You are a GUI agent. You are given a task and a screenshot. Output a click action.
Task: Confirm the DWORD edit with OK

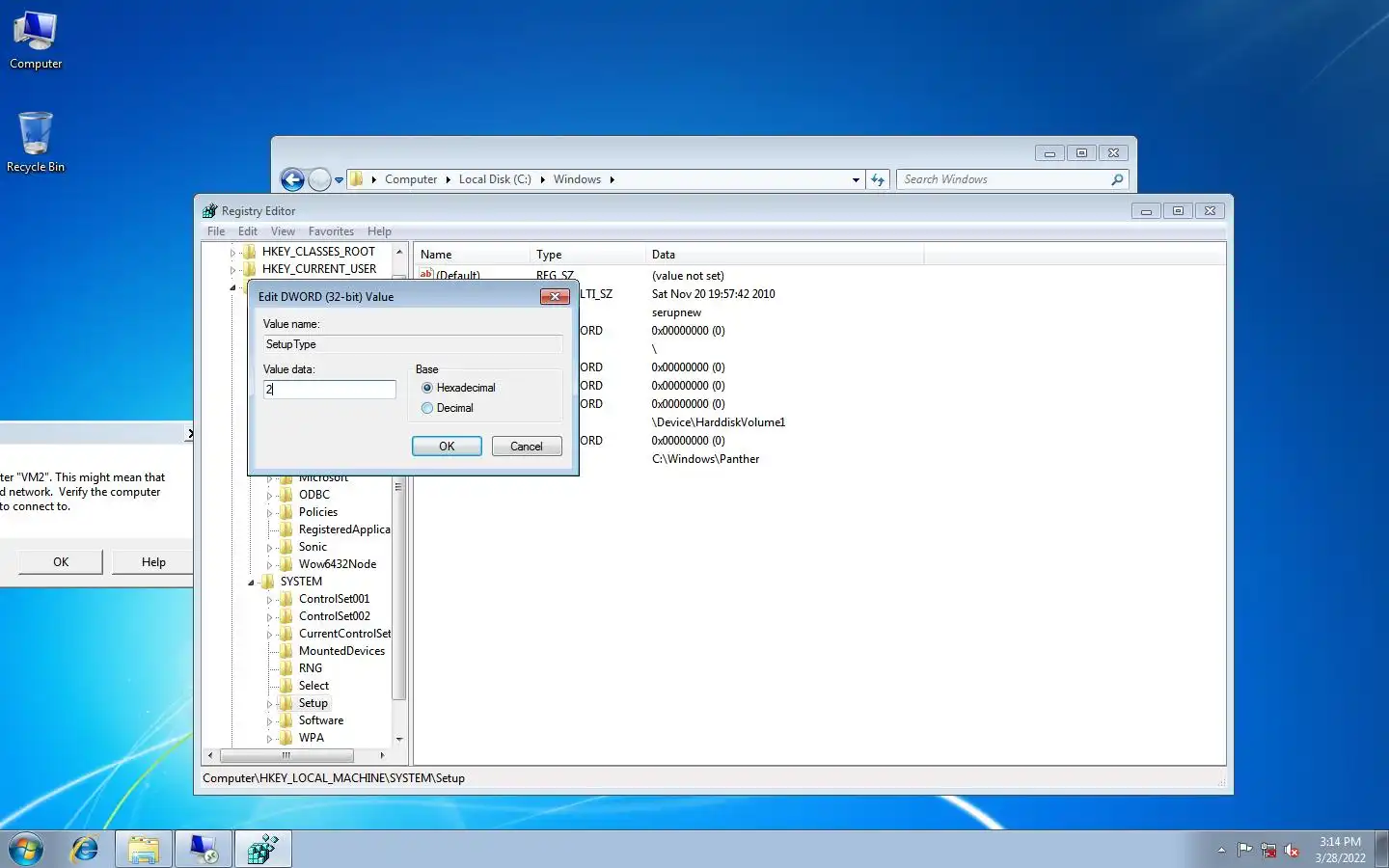point(447,447)
